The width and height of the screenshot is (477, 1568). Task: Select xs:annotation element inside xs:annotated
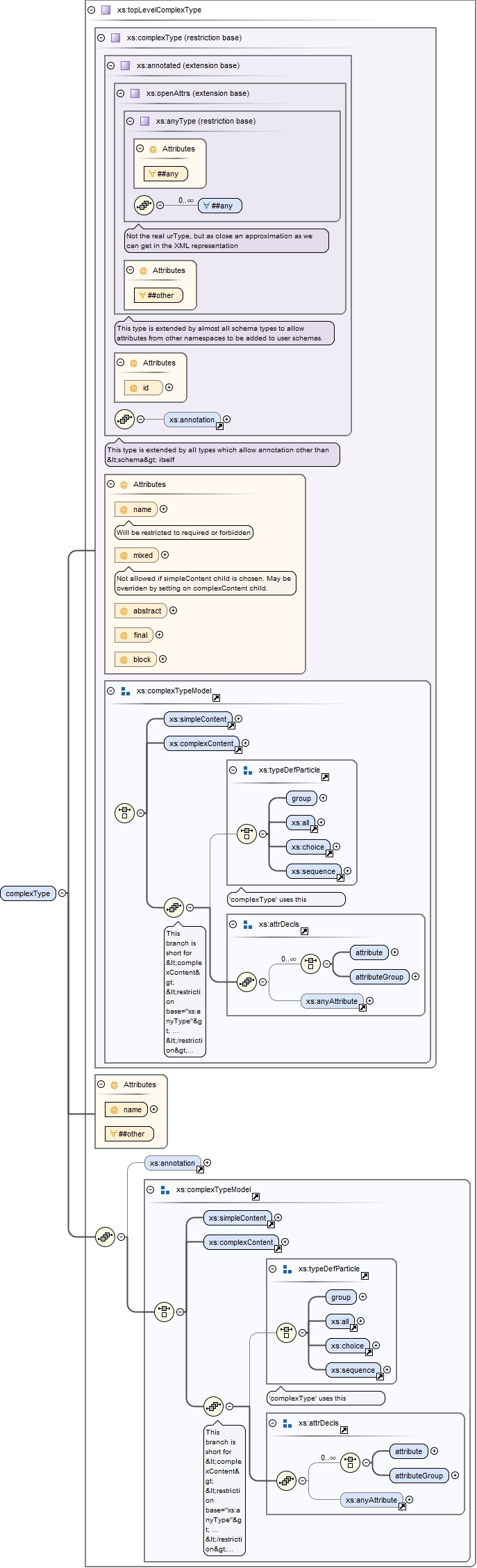tap(192, 420)
